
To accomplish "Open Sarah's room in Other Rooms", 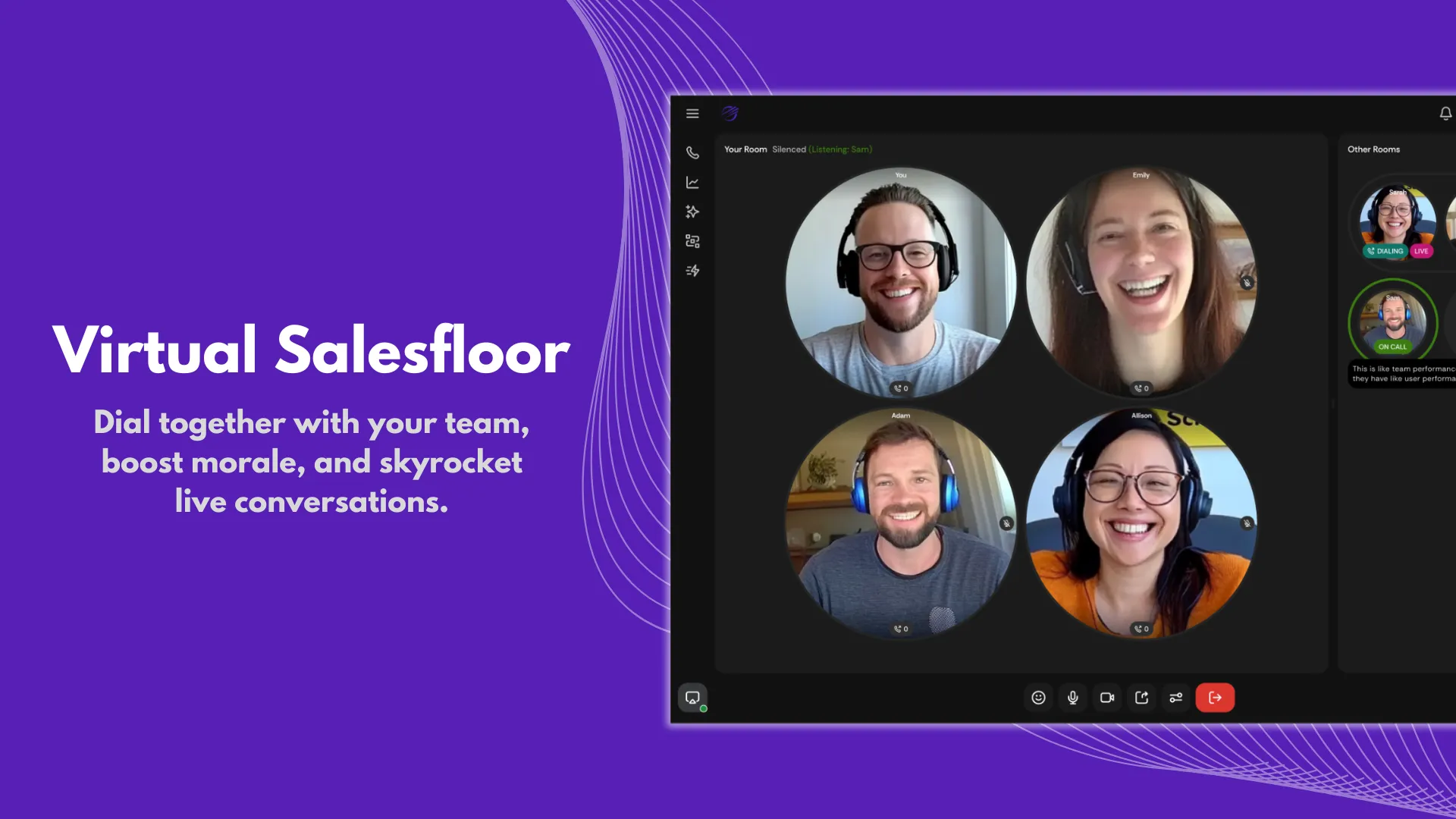I will tap(1398, 220).
